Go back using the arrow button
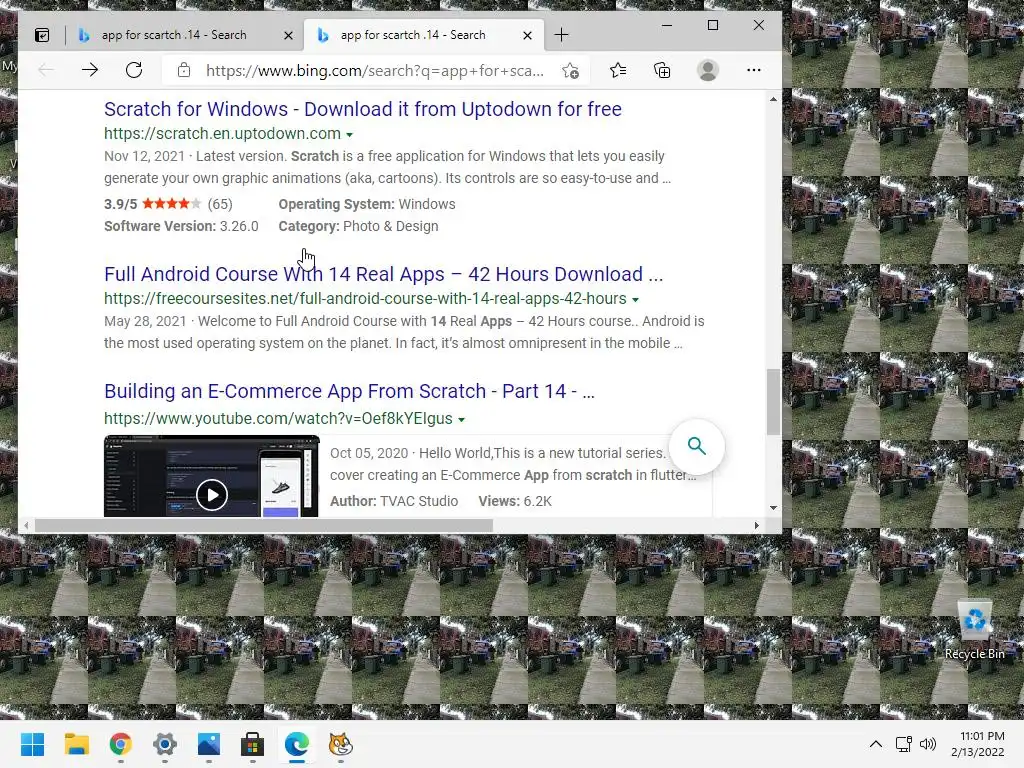The width and height of the screenshot is (1024, 768). pos(46,70)
